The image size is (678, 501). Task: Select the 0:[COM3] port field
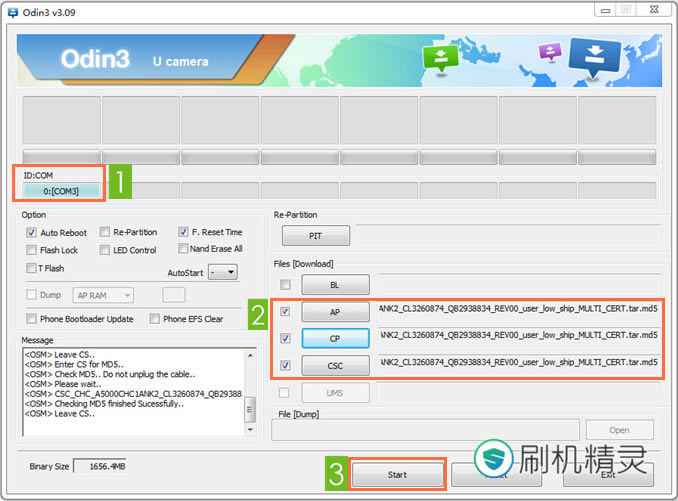coord(61,190)
